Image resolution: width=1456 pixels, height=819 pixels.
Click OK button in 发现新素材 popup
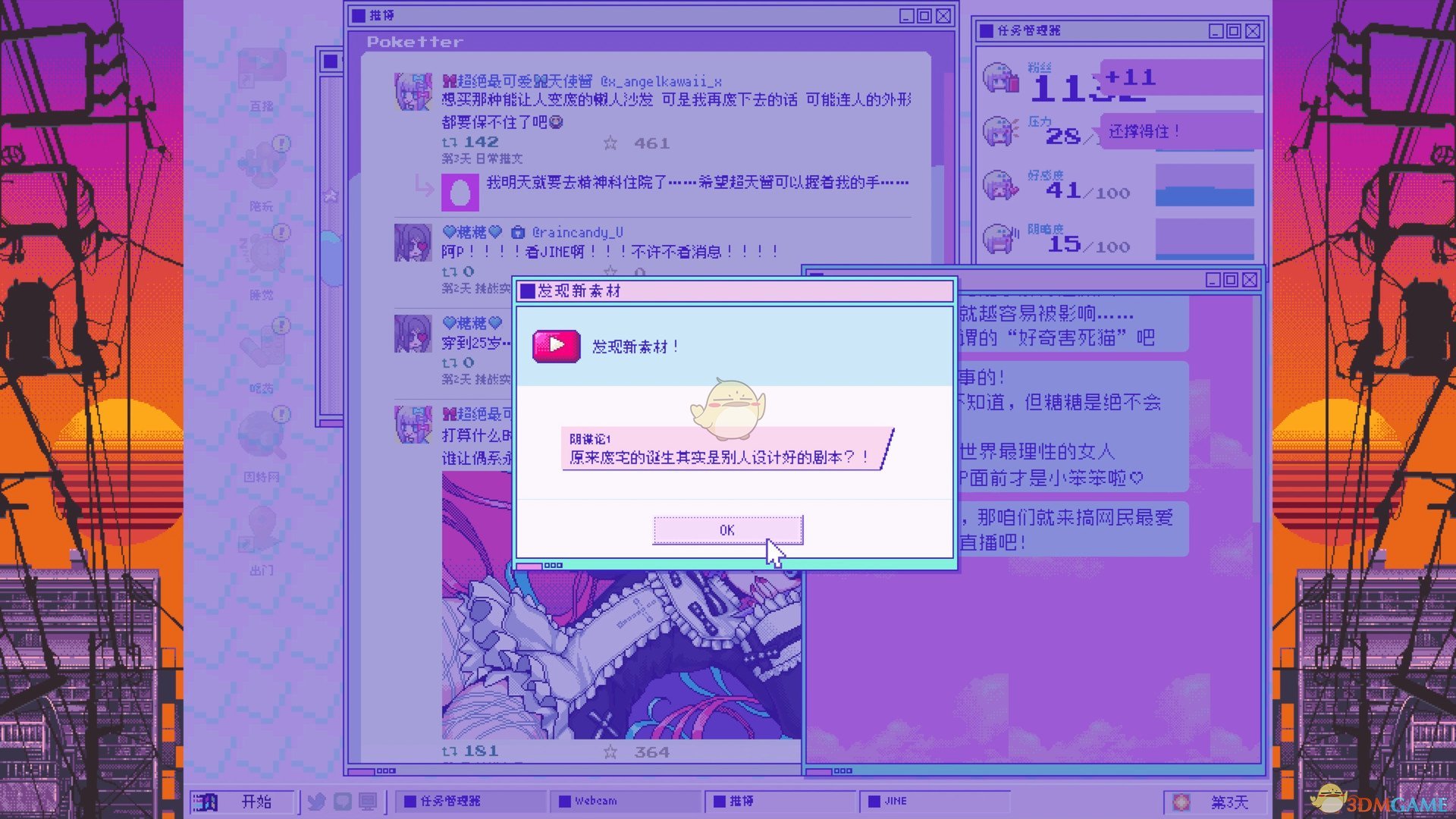(727, 529)
